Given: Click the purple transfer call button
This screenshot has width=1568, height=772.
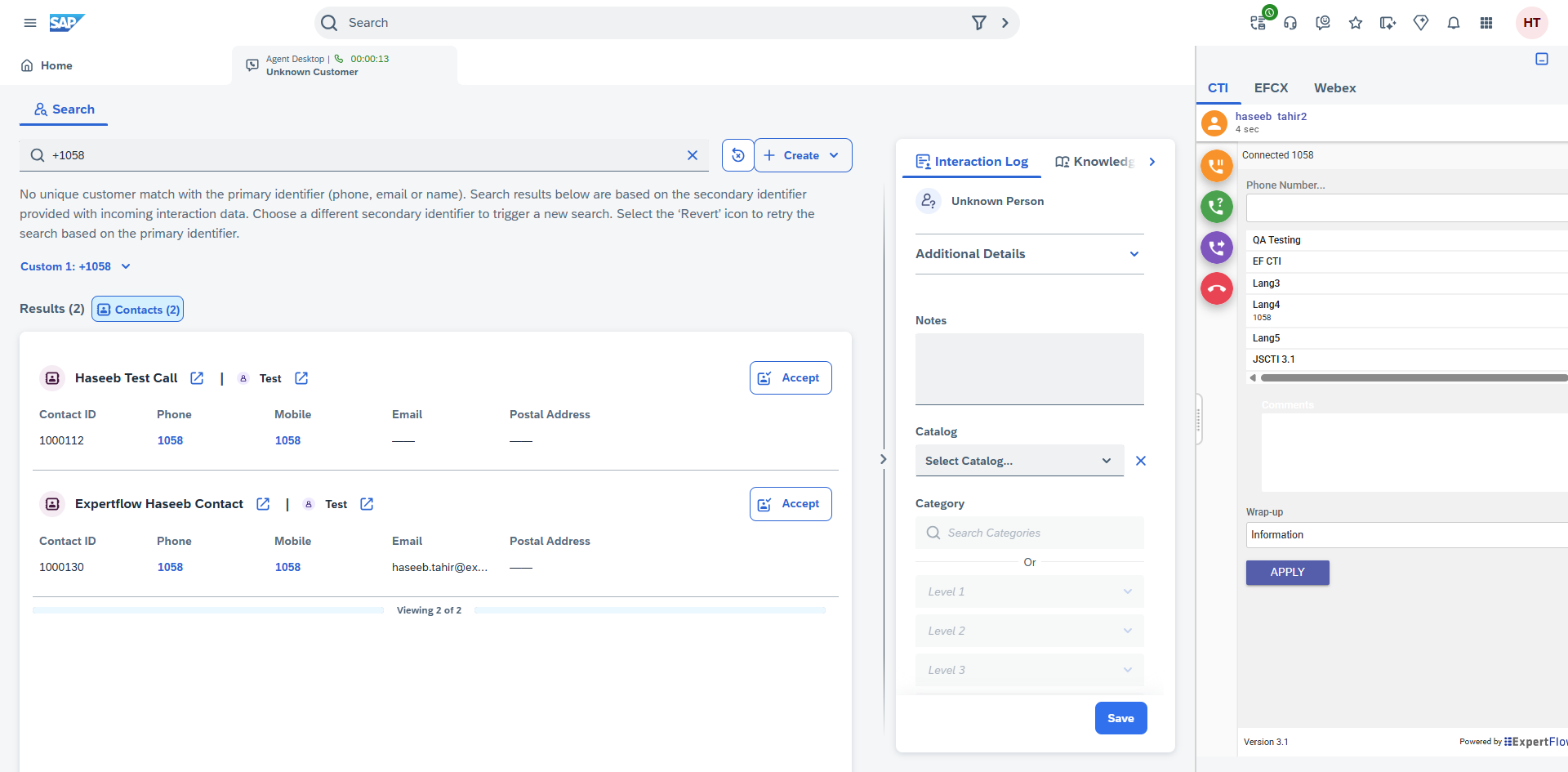Looking at the screenshot, I should 1216,247.
